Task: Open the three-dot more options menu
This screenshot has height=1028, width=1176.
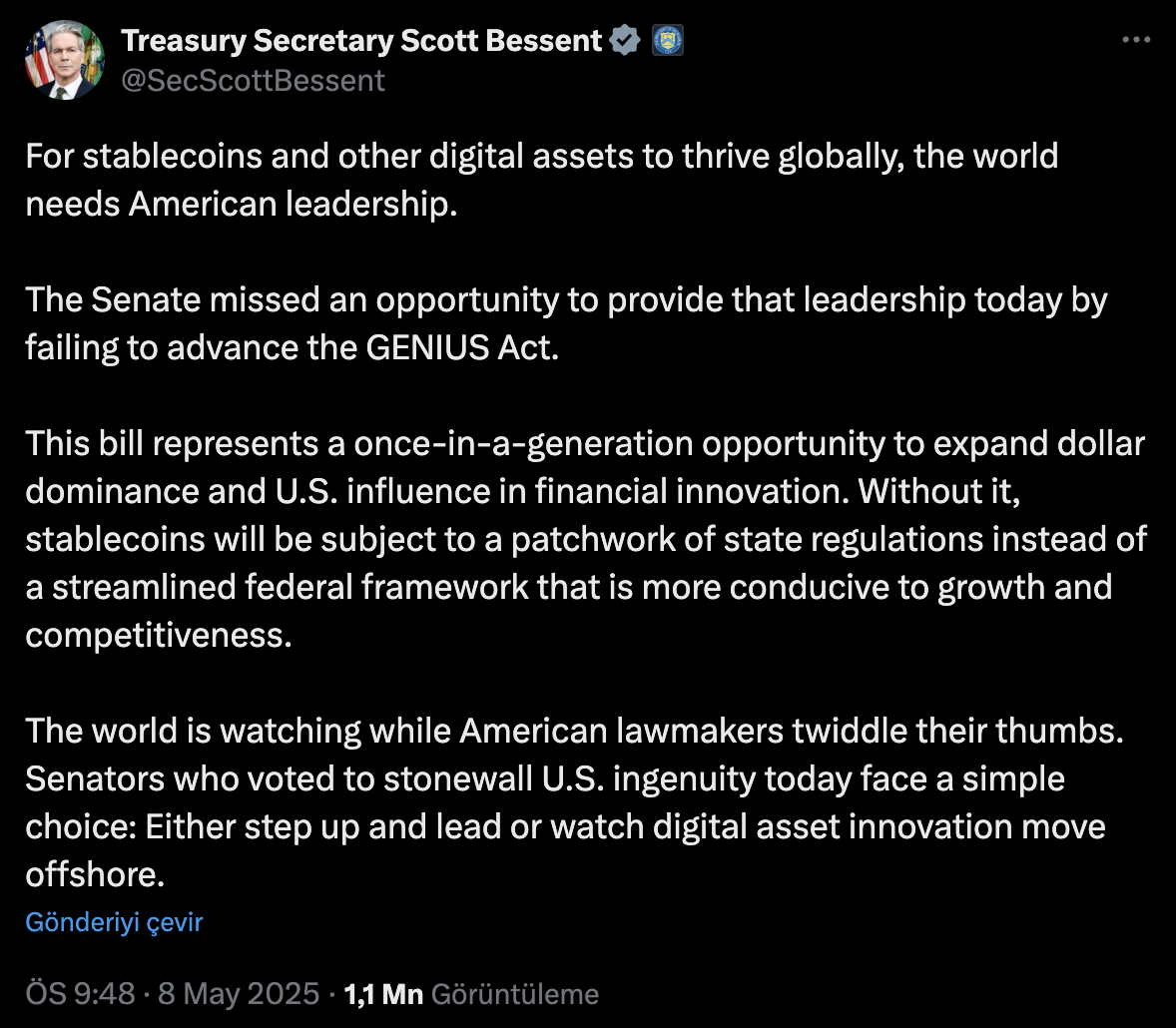Action: click(1136, 40)
